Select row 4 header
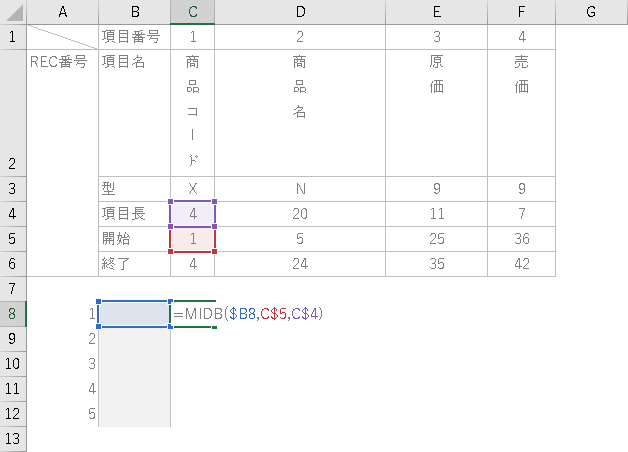This screenshot has width=628, height=452. pos(13,214)
